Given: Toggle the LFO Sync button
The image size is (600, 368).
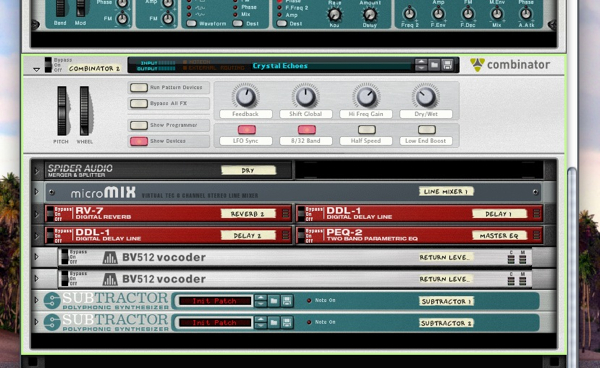Looking at the screenshot, I should pyautogui.click(x=247, y=130).
